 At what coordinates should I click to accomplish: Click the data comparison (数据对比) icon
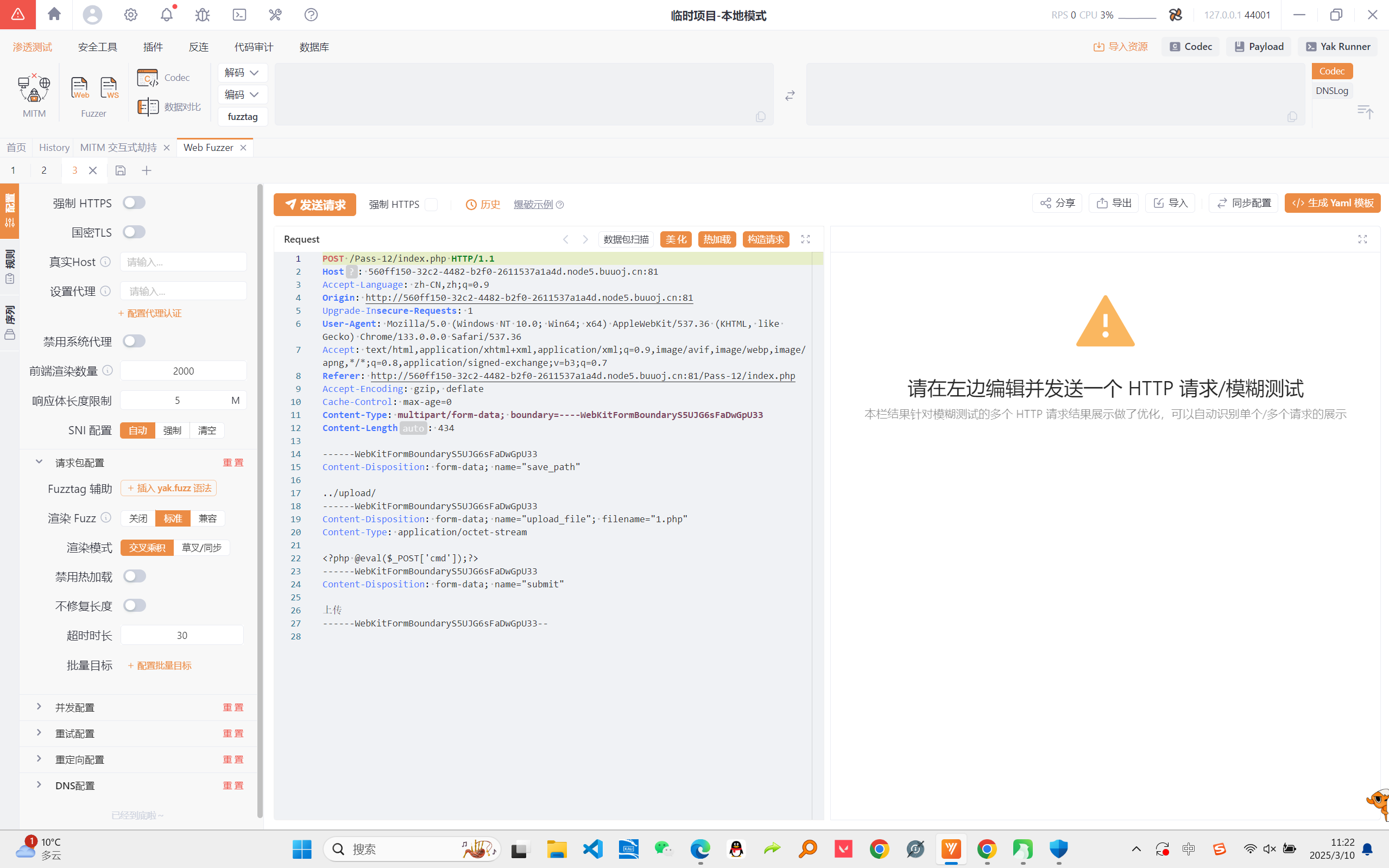click(x=148, y=107)
